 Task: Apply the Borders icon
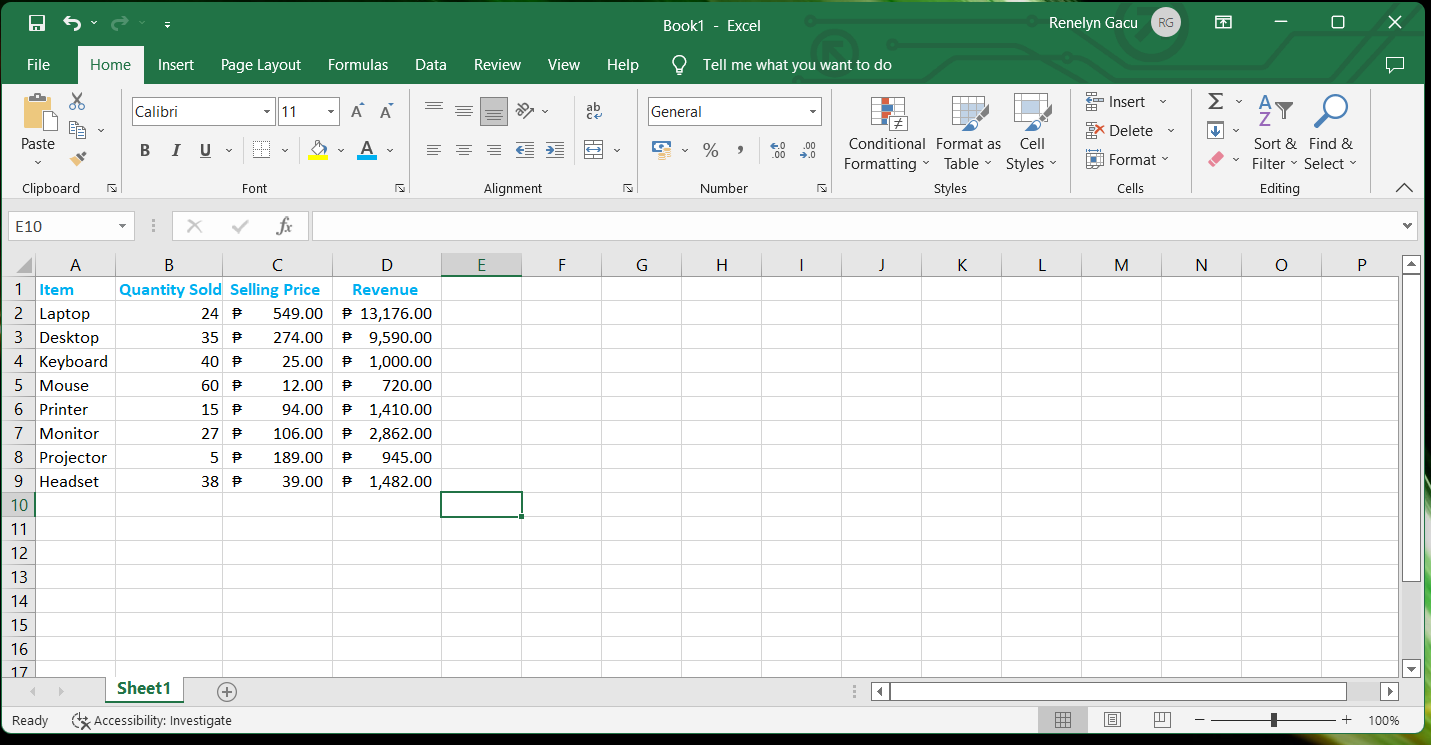[x=261, y=150]
